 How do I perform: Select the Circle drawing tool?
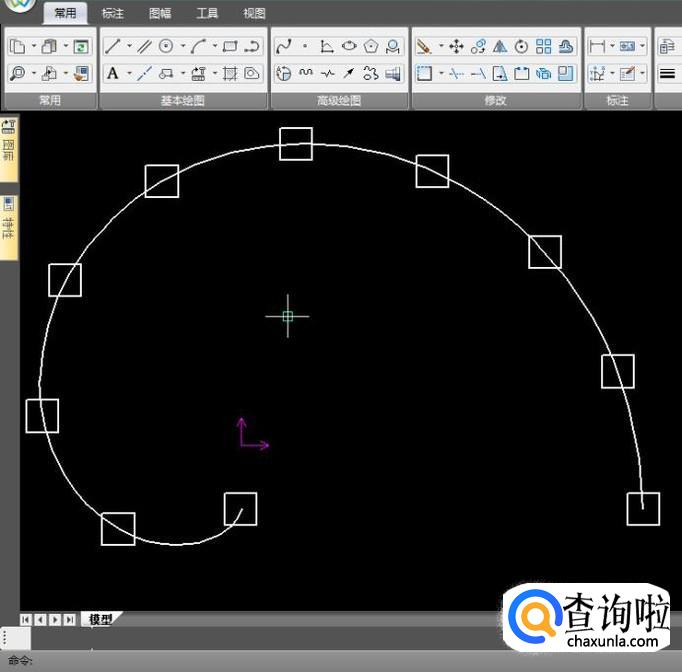[166, 46]
